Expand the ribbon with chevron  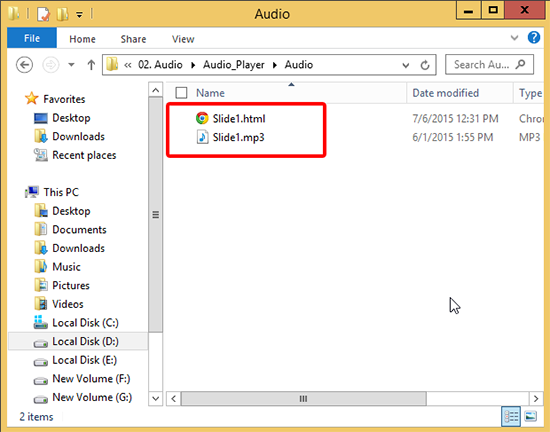point(514,38)
